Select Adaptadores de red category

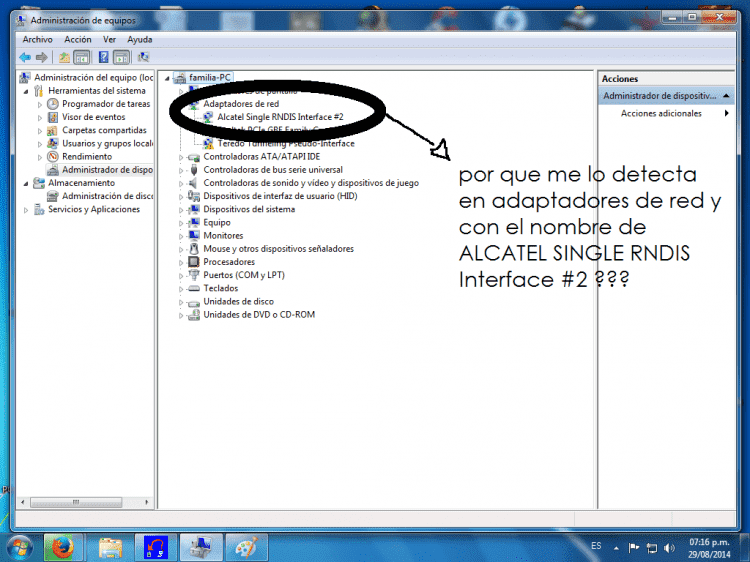pos(241,104)
